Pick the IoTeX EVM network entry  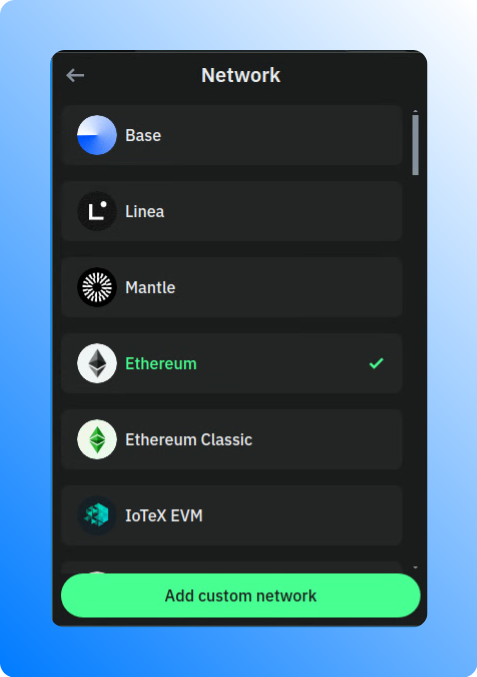click(232, 515)
